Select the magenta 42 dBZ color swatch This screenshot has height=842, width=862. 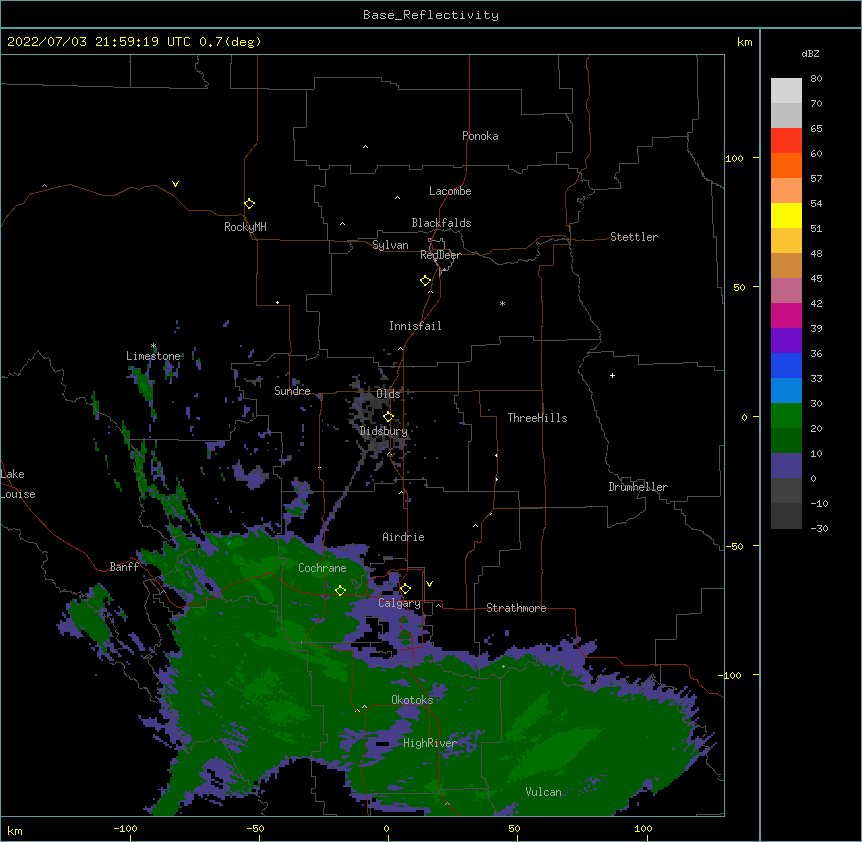click(x=786, y=315)
